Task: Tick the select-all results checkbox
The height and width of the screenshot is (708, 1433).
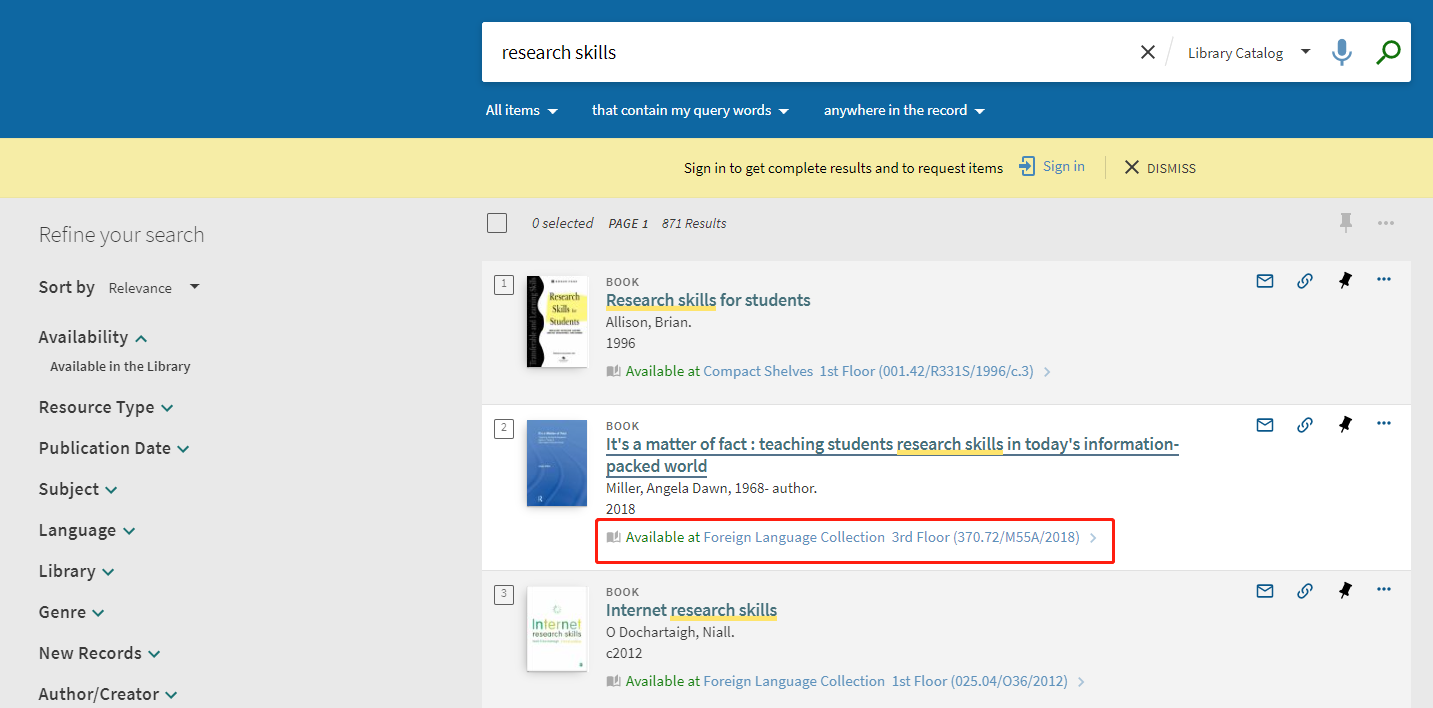Action: click(x=497, y=223)
